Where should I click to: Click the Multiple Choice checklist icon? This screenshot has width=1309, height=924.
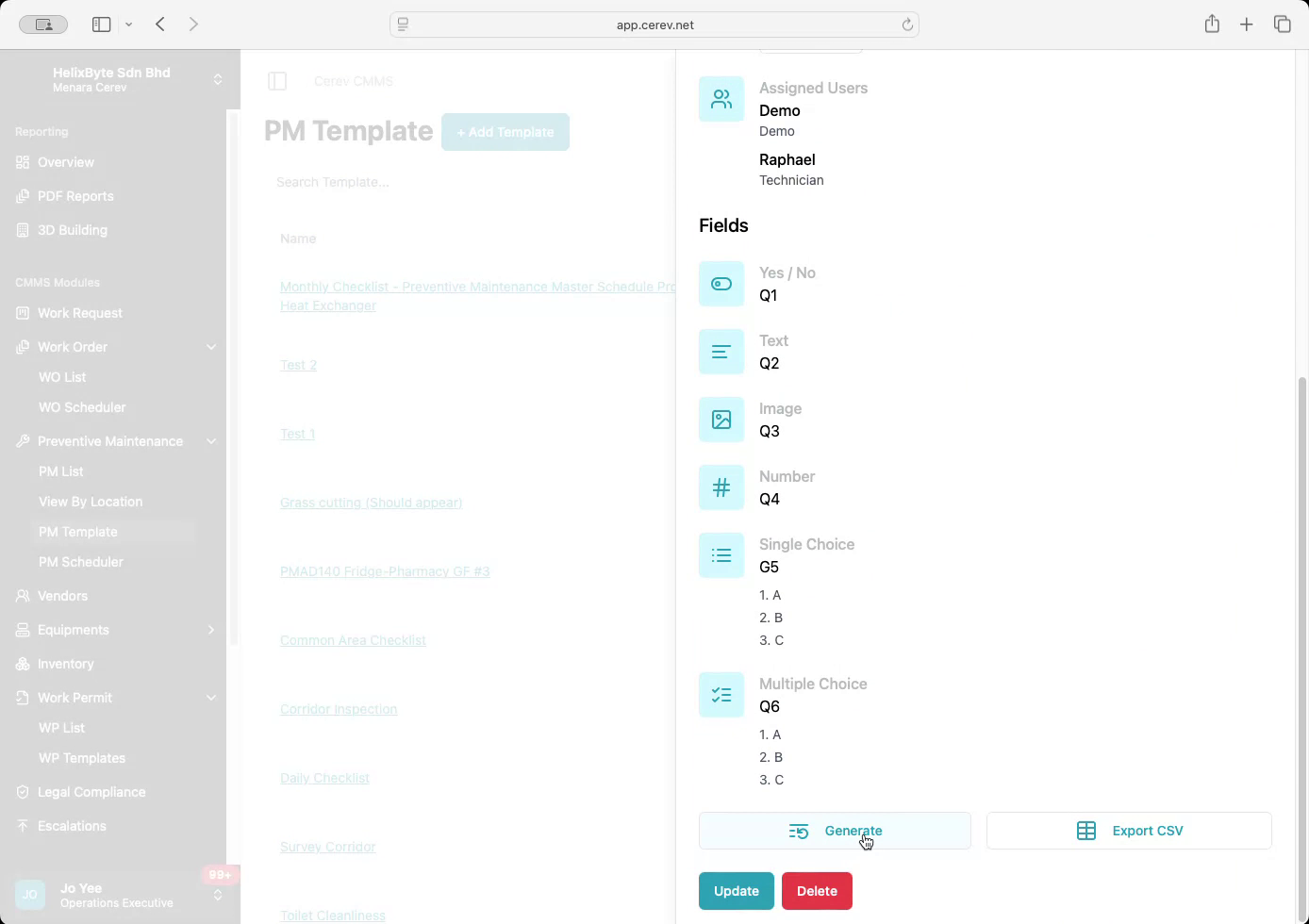[721, 695]
